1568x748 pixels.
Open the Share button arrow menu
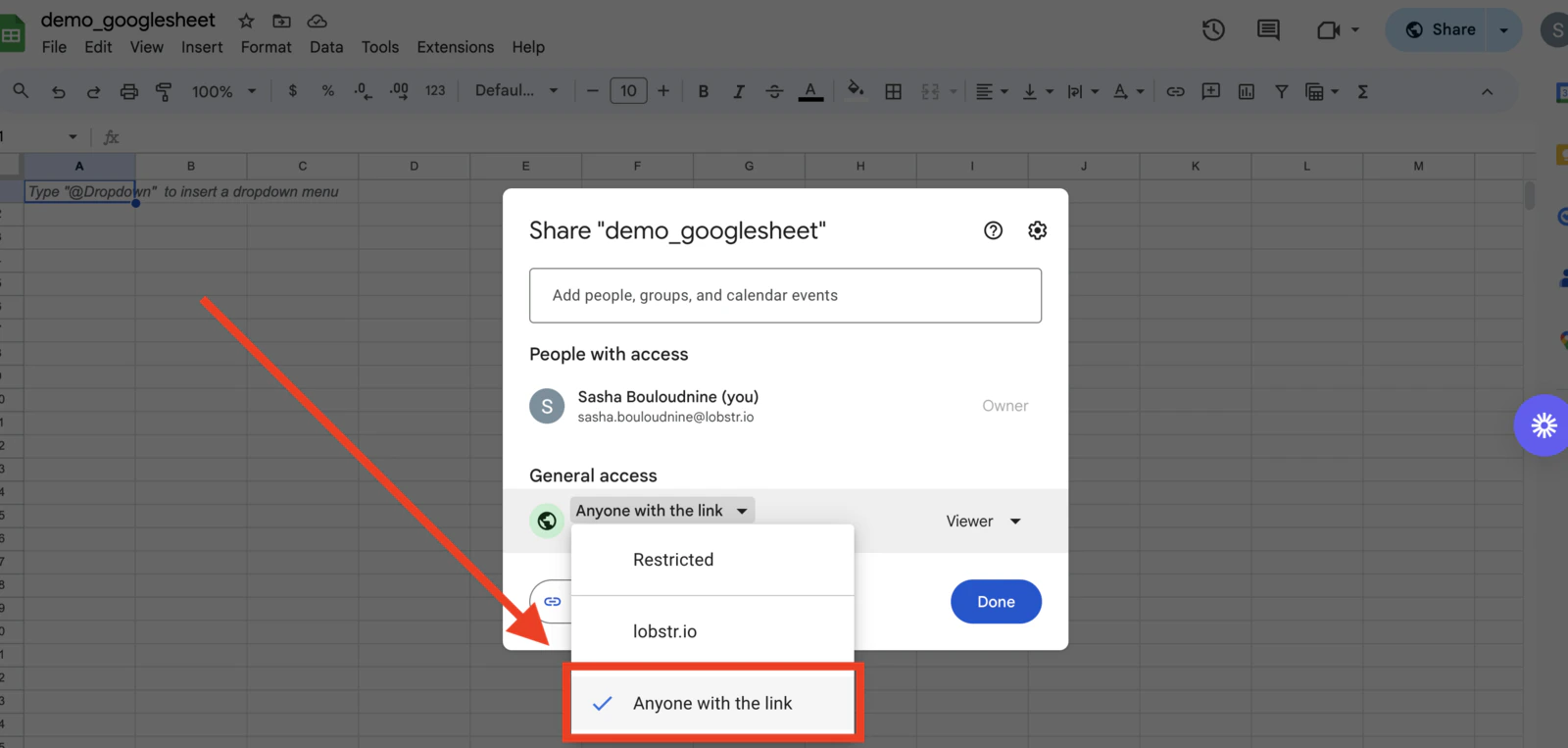(1503, 30)
